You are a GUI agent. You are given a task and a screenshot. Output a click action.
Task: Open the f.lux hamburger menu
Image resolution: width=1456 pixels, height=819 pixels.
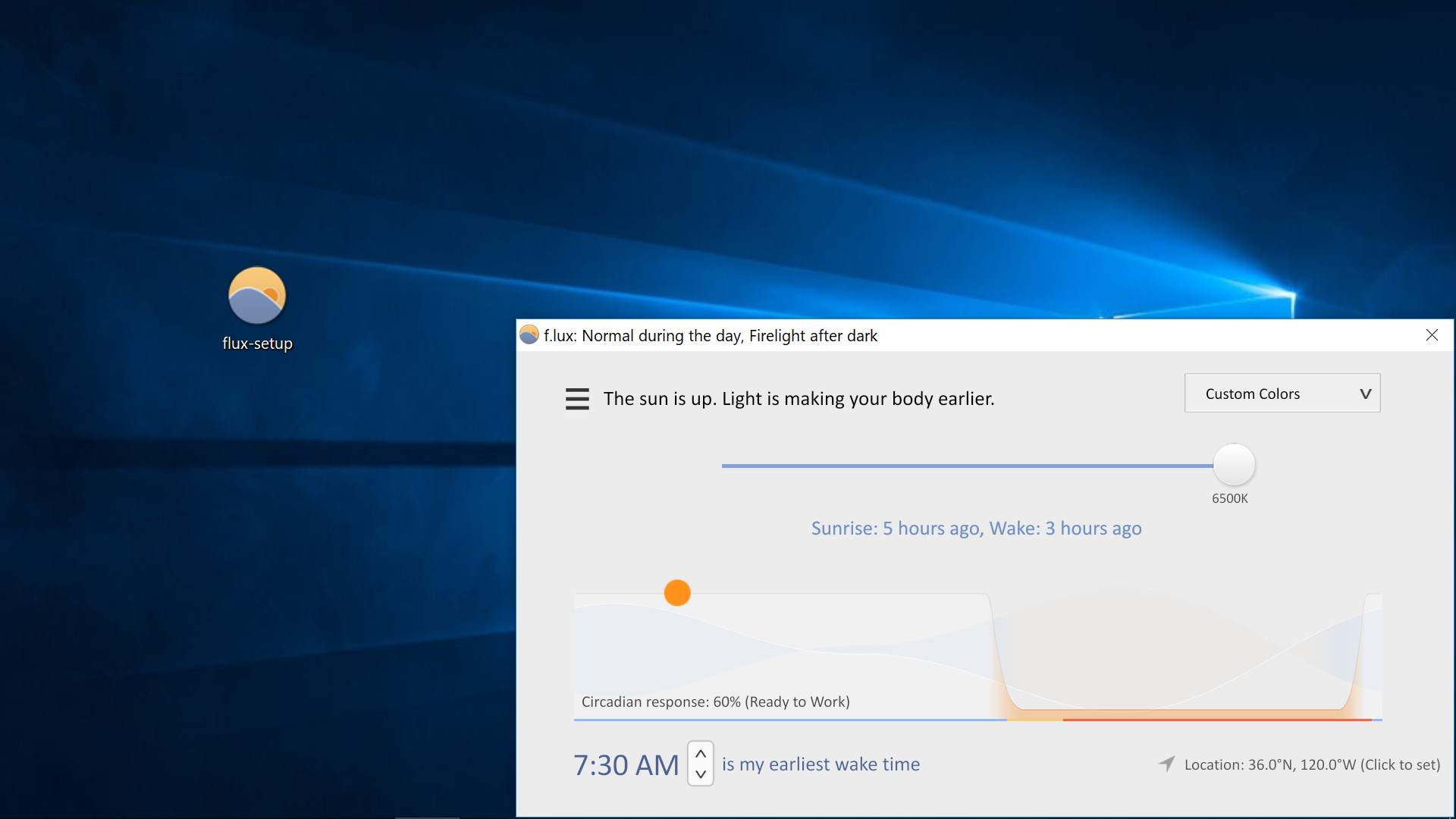[x=577, y=399]
